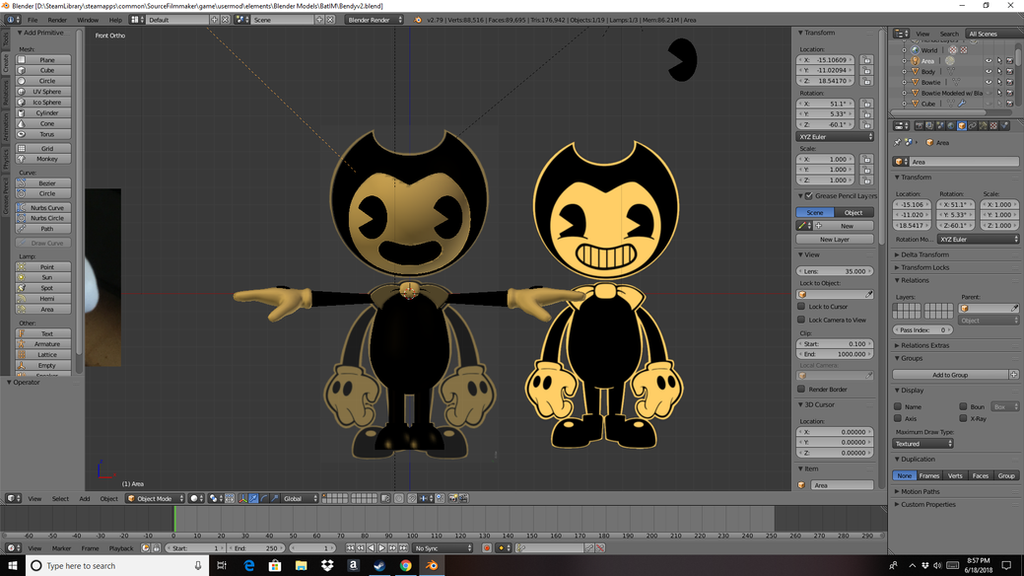Open the Texture properties tab icon

coord(994,125)
